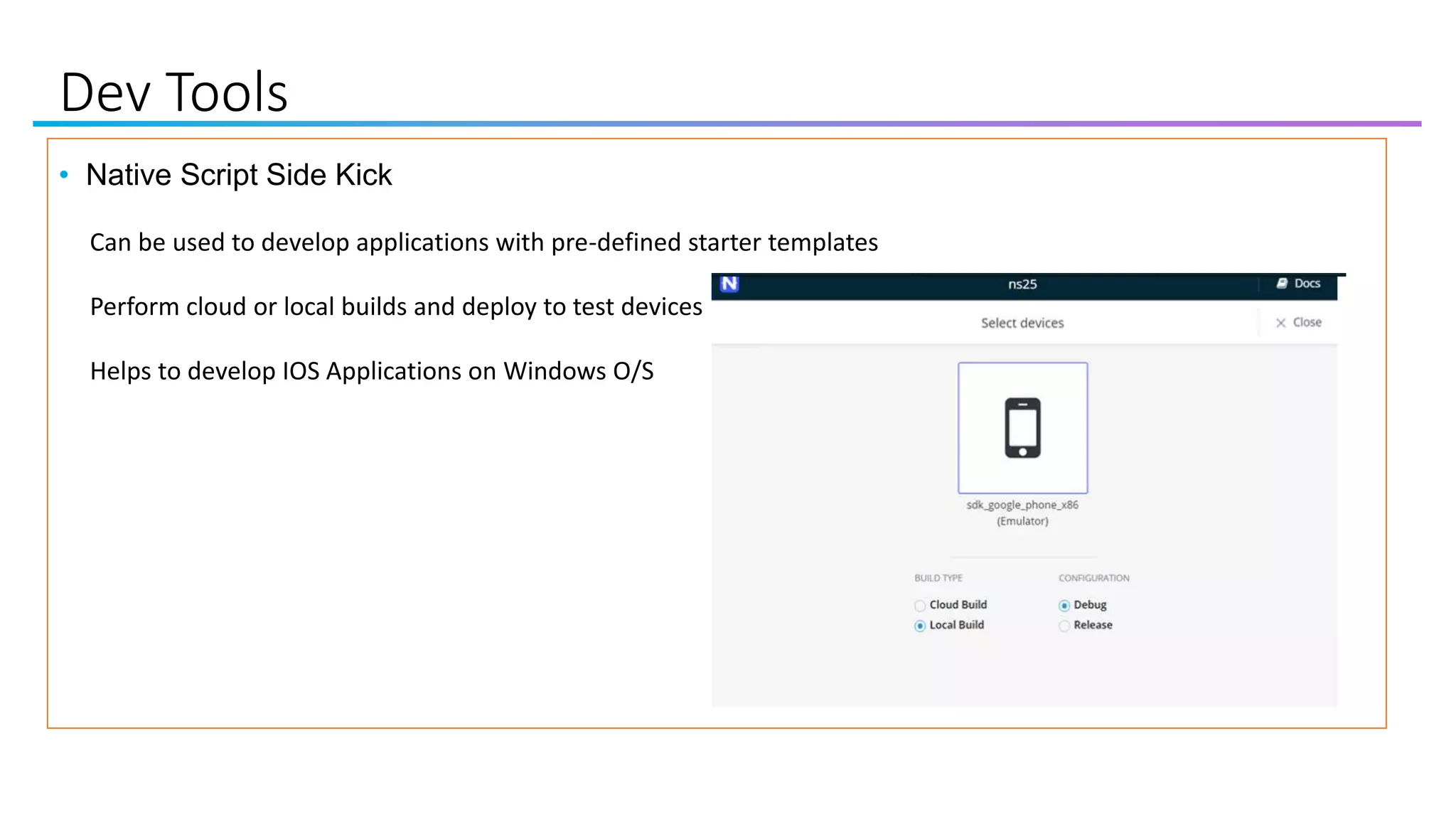Click the 'Select devices' heading text
The height and width of the screenshot is (819, 1456).
(1022, 323)
